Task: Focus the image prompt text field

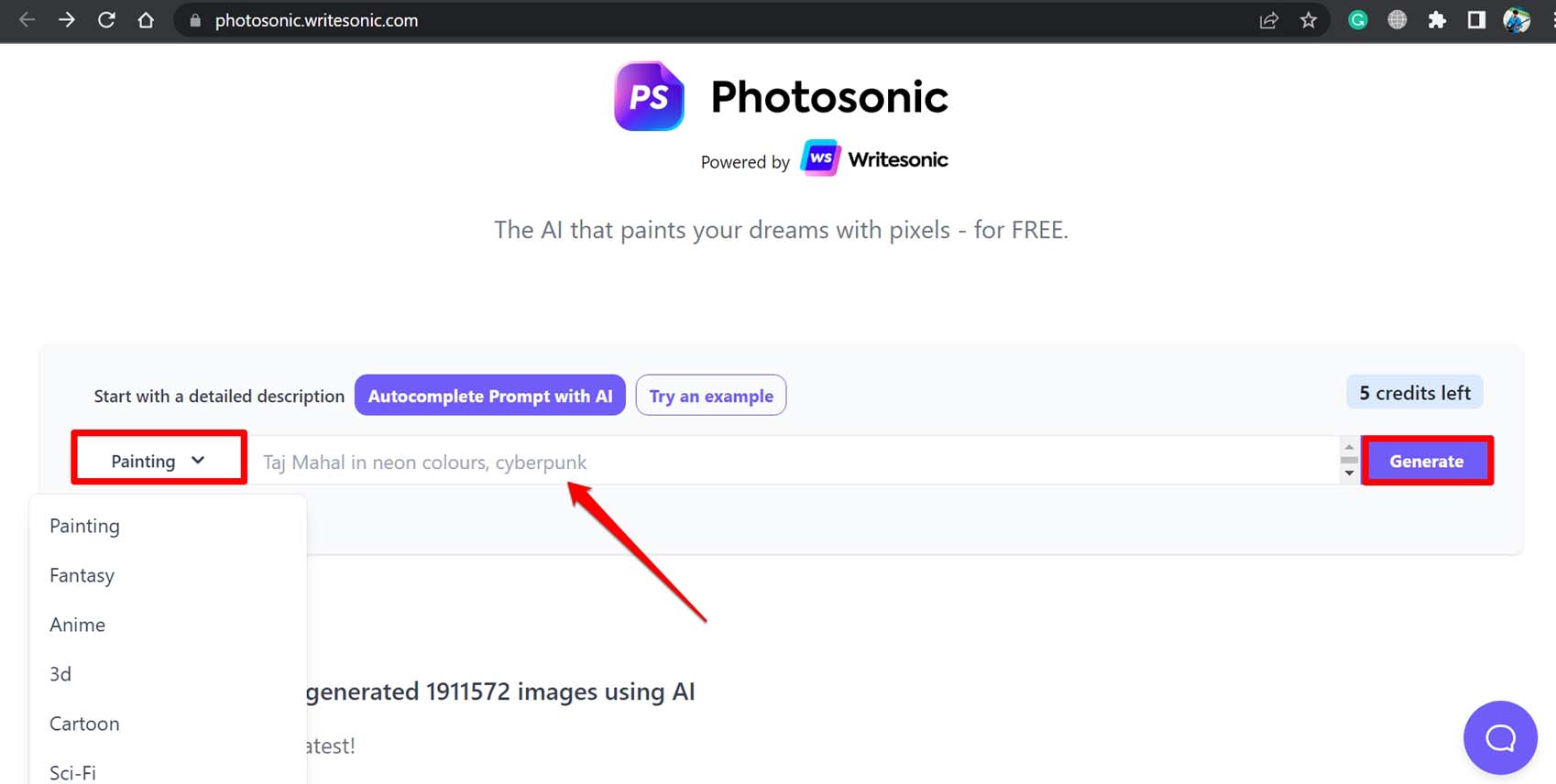Action: click(x=794, y=462)
